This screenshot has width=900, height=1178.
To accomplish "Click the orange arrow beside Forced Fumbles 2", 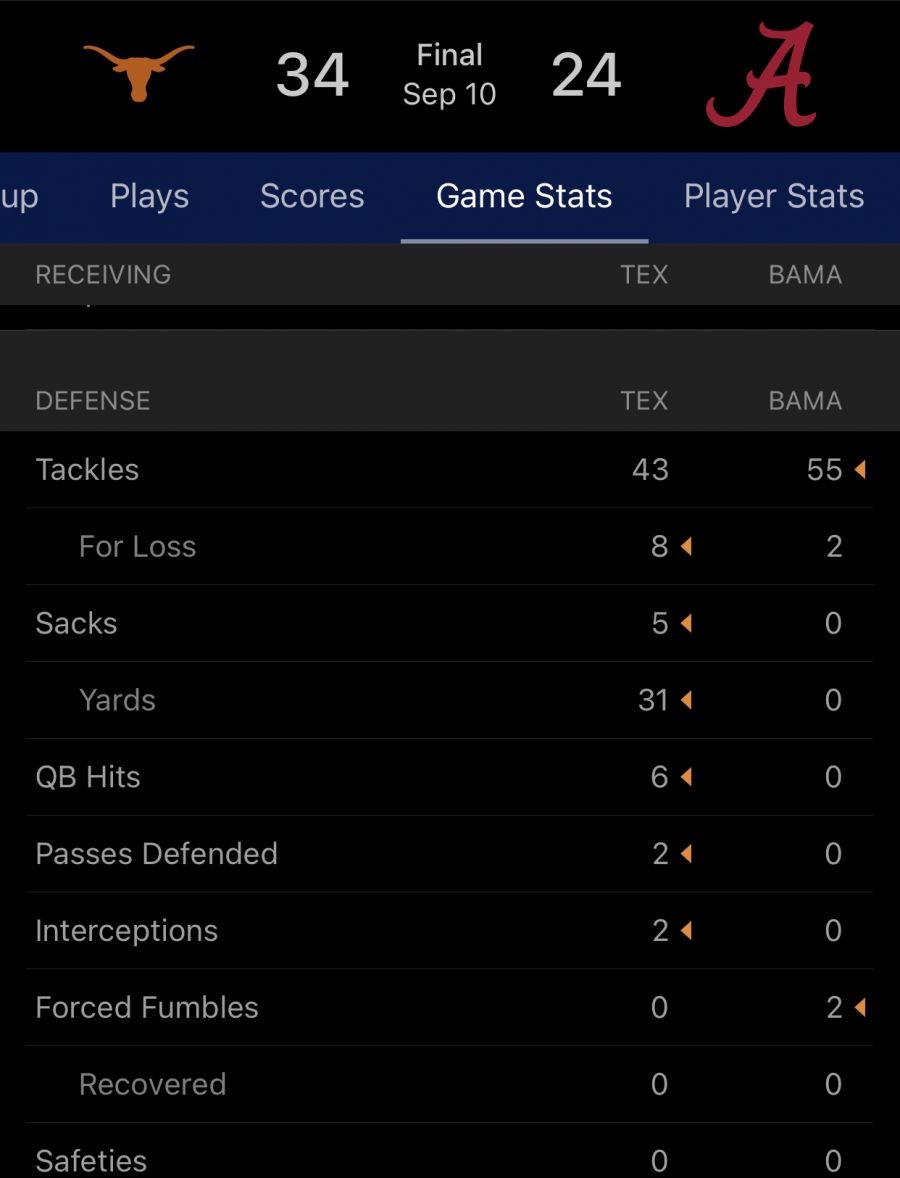I will (x=860, y=1008).
